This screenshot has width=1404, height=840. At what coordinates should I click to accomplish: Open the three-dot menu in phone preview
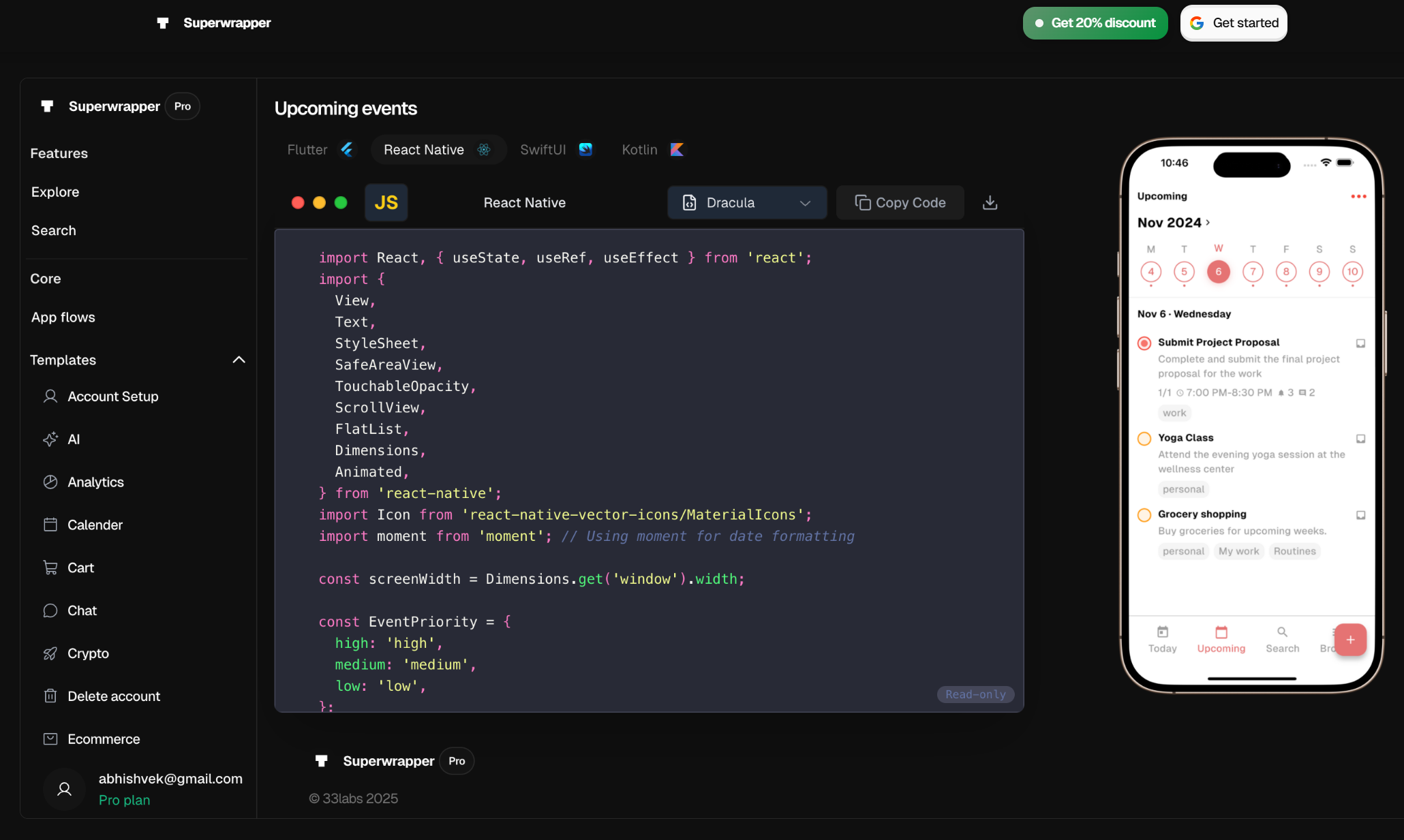coord(1358,196)
